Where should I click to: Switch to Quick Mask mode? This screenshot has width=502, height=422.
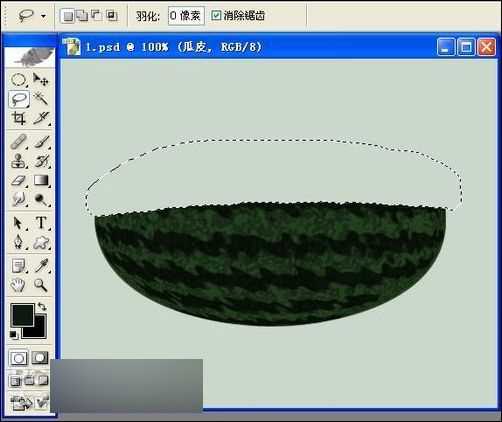click(40, 358)
